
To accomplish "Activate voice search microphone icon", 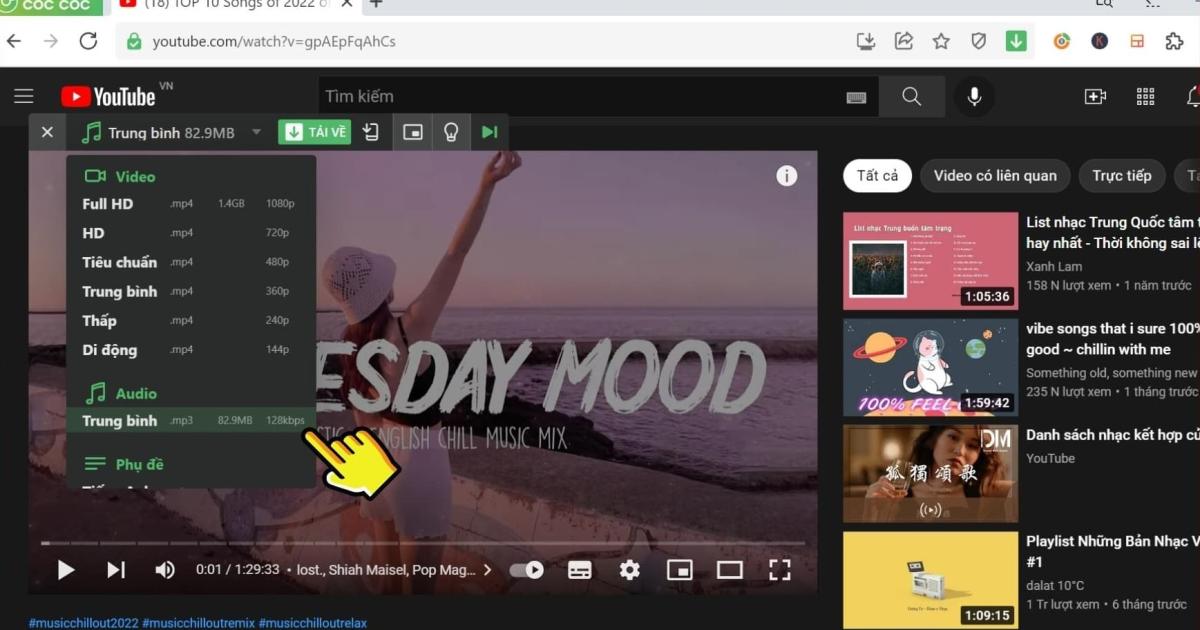I will click(x=974, y=96).
